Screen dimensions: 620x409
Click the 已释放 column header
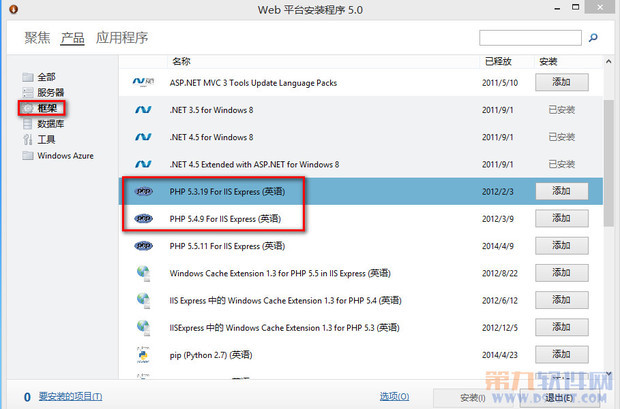tap(498, 61)
